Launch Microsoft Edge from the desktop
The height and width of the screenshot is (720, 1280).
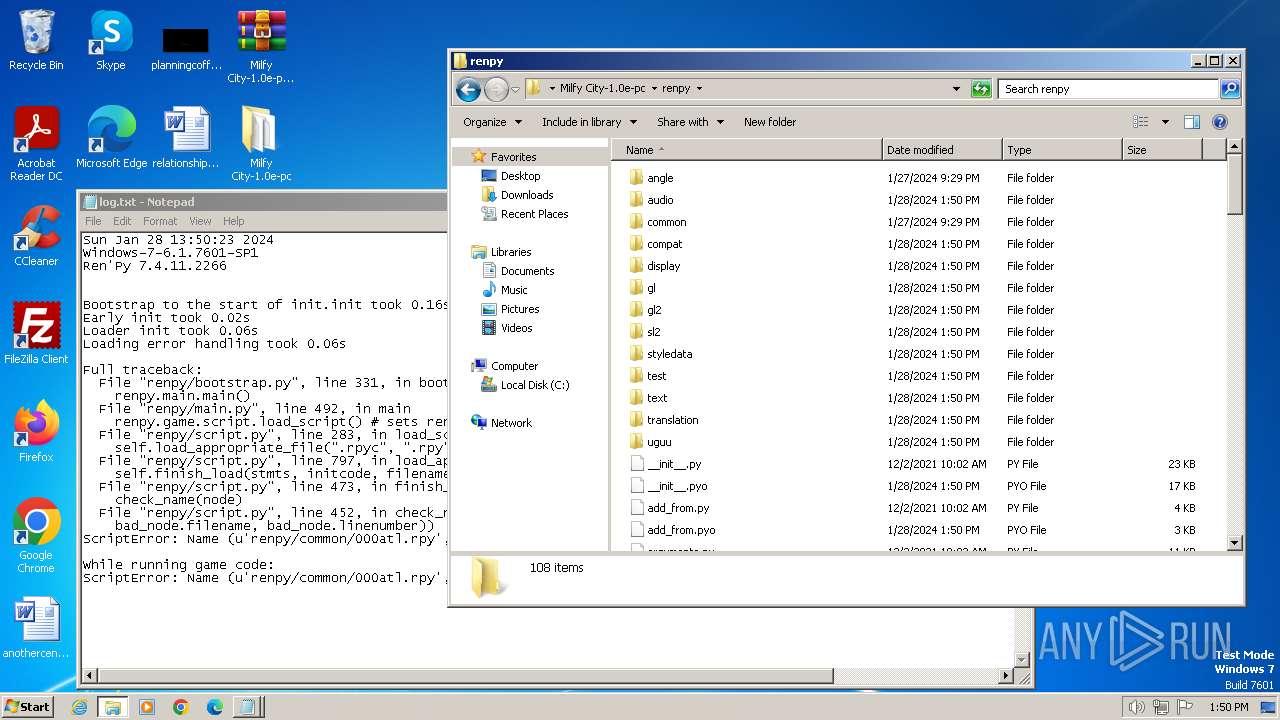point(111,138)
